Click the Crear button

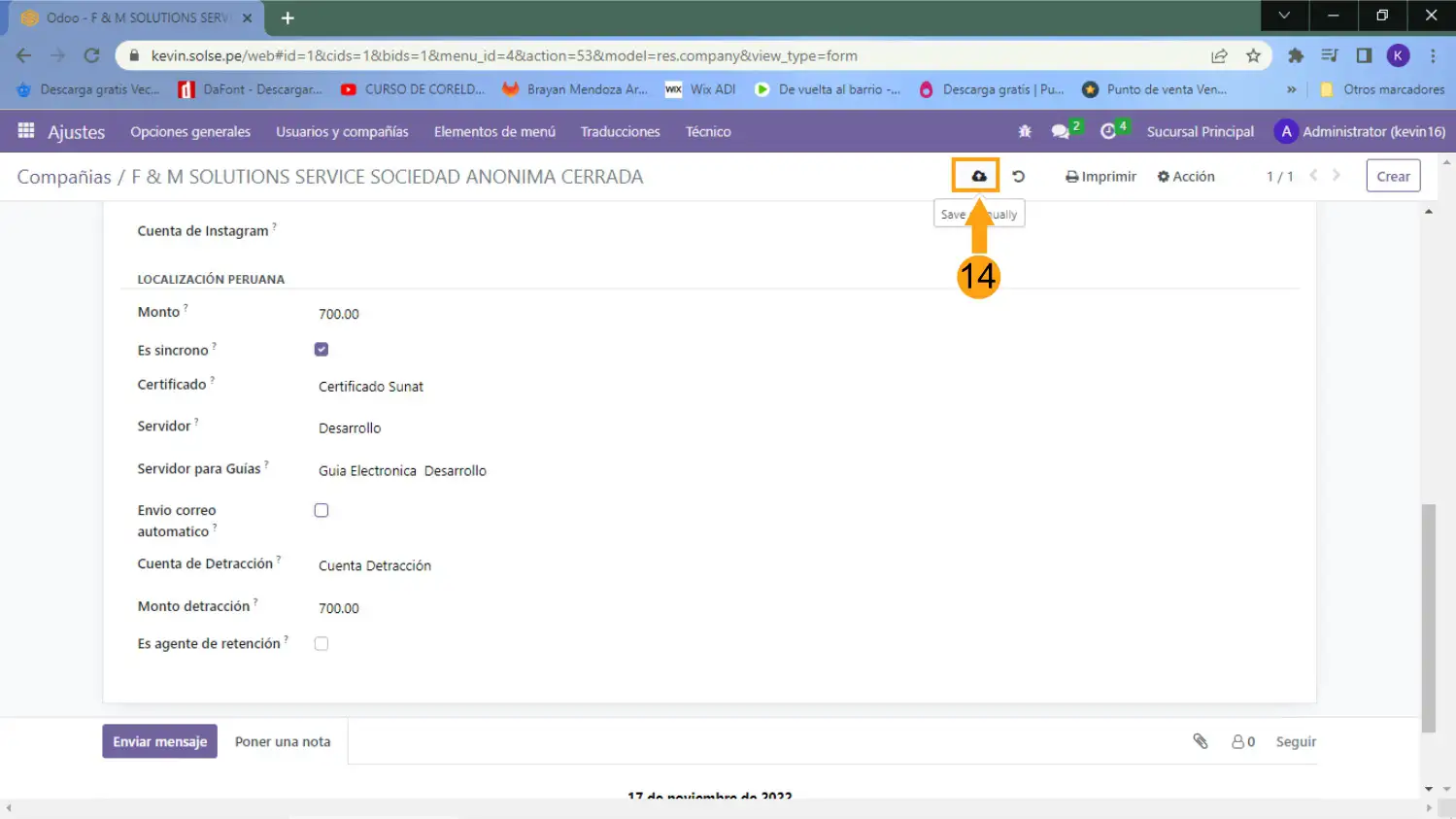click(x=1393, y=176)
